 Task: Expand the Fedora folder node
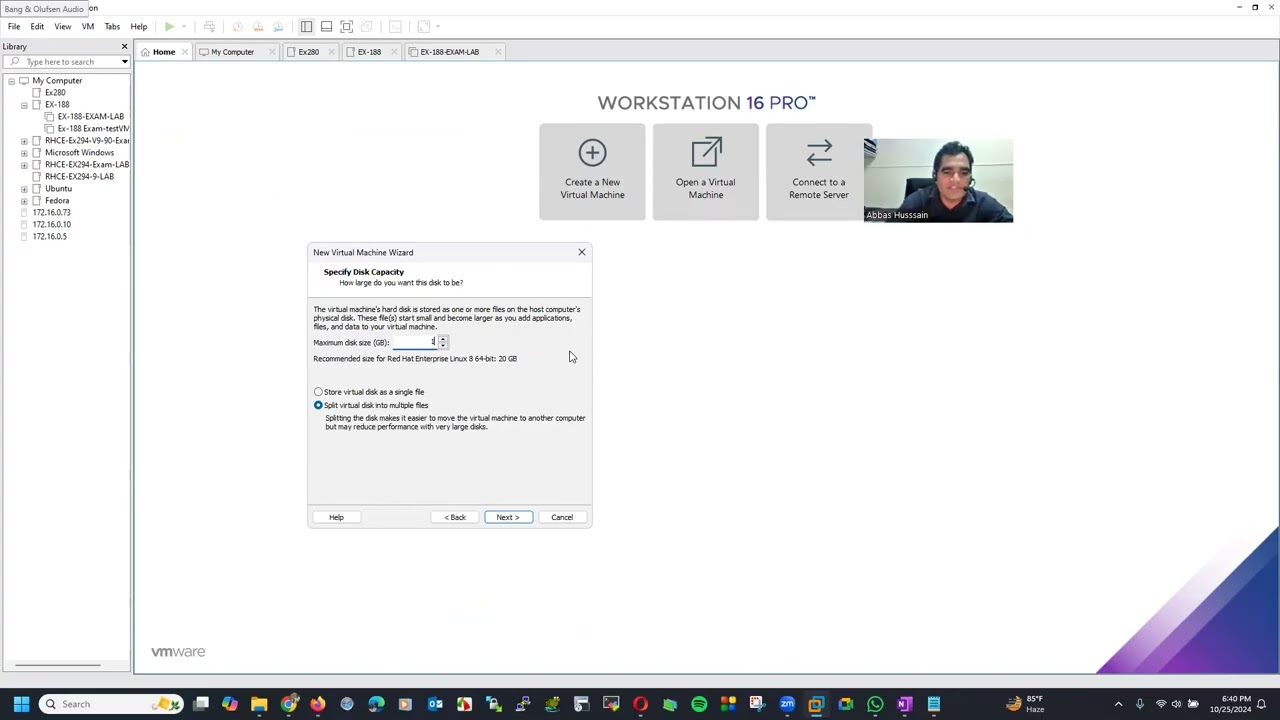pyautogui.click(x=24, y=201)
